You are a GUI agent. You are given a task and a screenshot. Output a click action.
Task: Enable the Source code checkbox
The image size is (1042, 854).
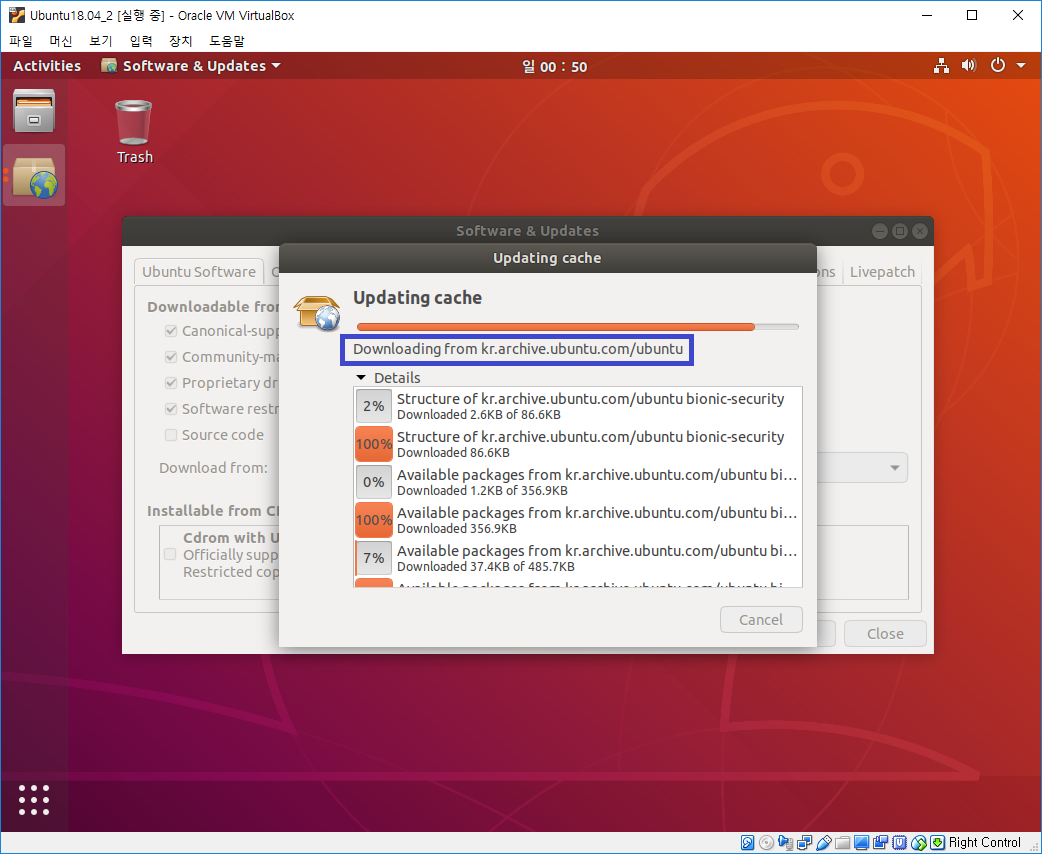click(x=171, y=435)
